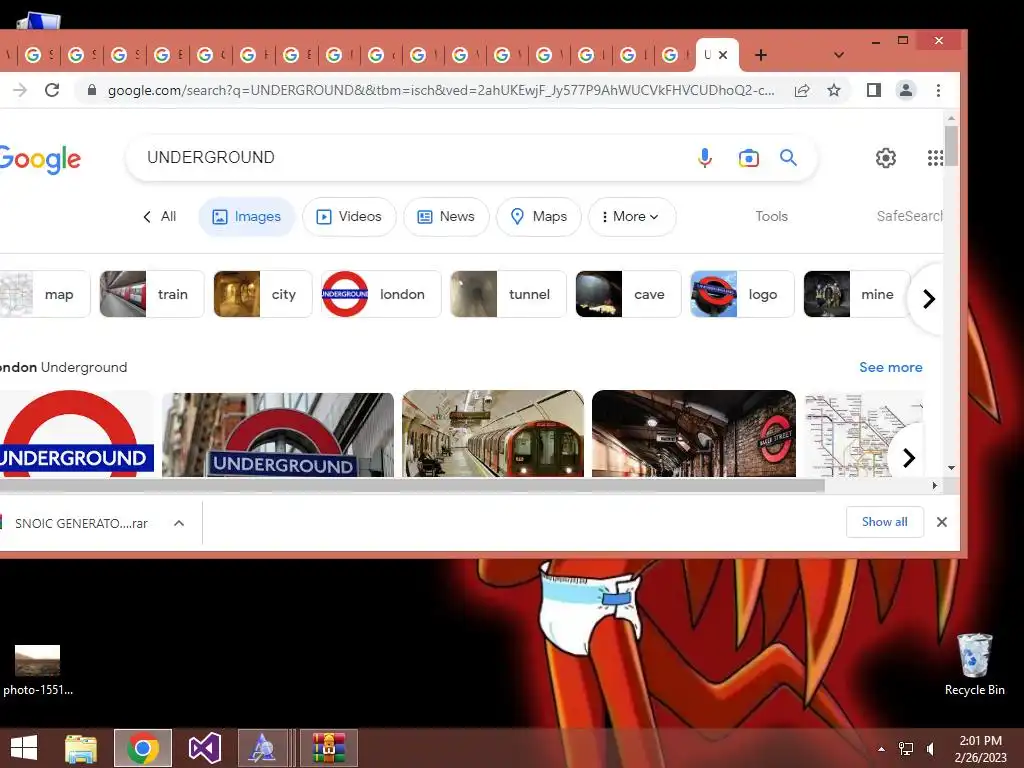
Task: Expand the More search filters menu
Action: (x=632, y=216)
